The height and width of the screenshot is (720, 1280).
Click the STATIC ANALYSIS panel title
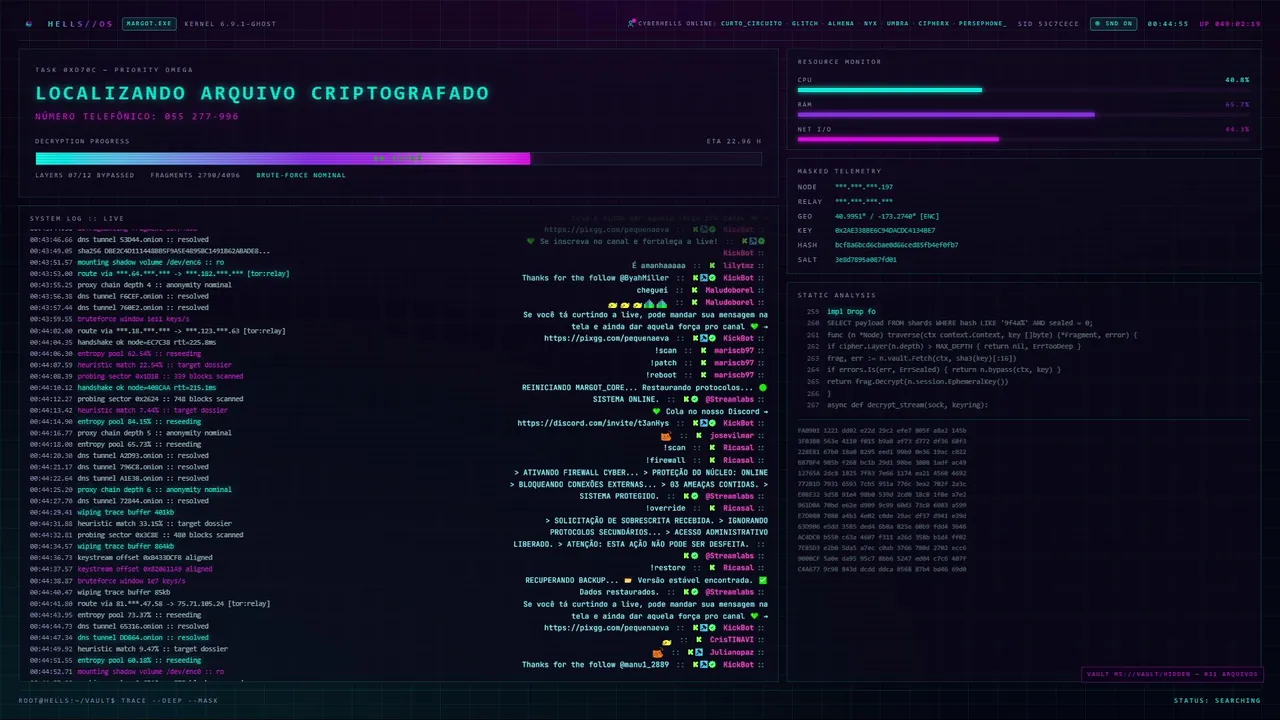(x=837, y=295)
